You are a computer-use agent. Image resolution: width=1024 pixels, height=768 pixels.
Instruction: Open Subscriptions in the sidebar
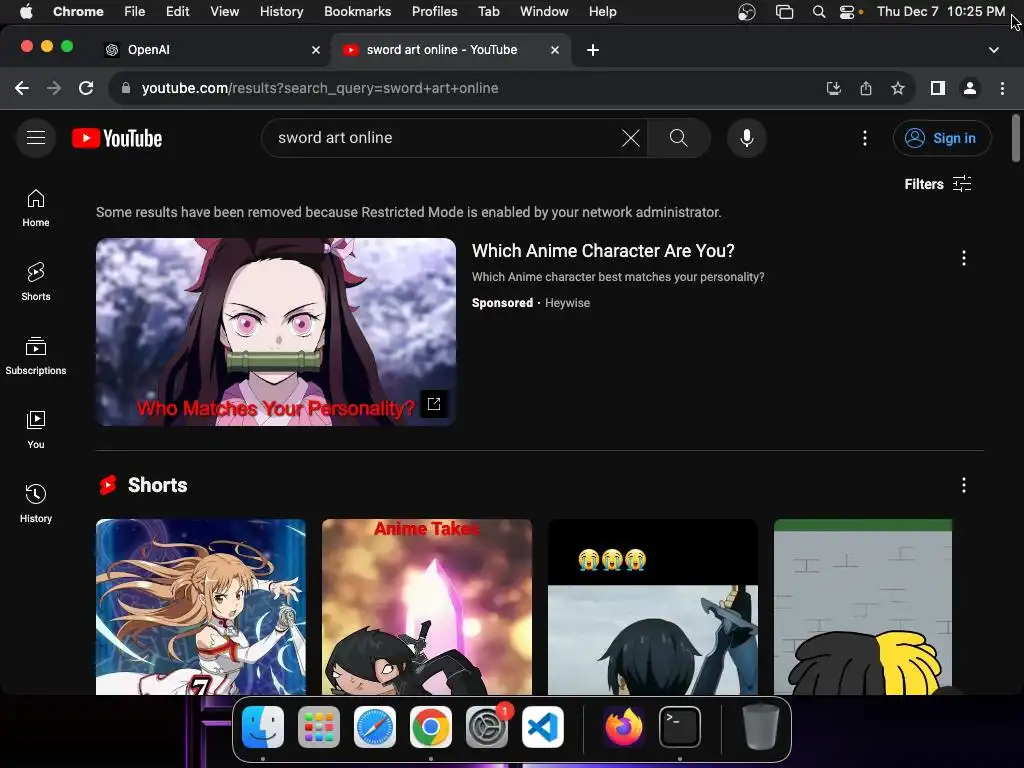click(x=36, y=356)
